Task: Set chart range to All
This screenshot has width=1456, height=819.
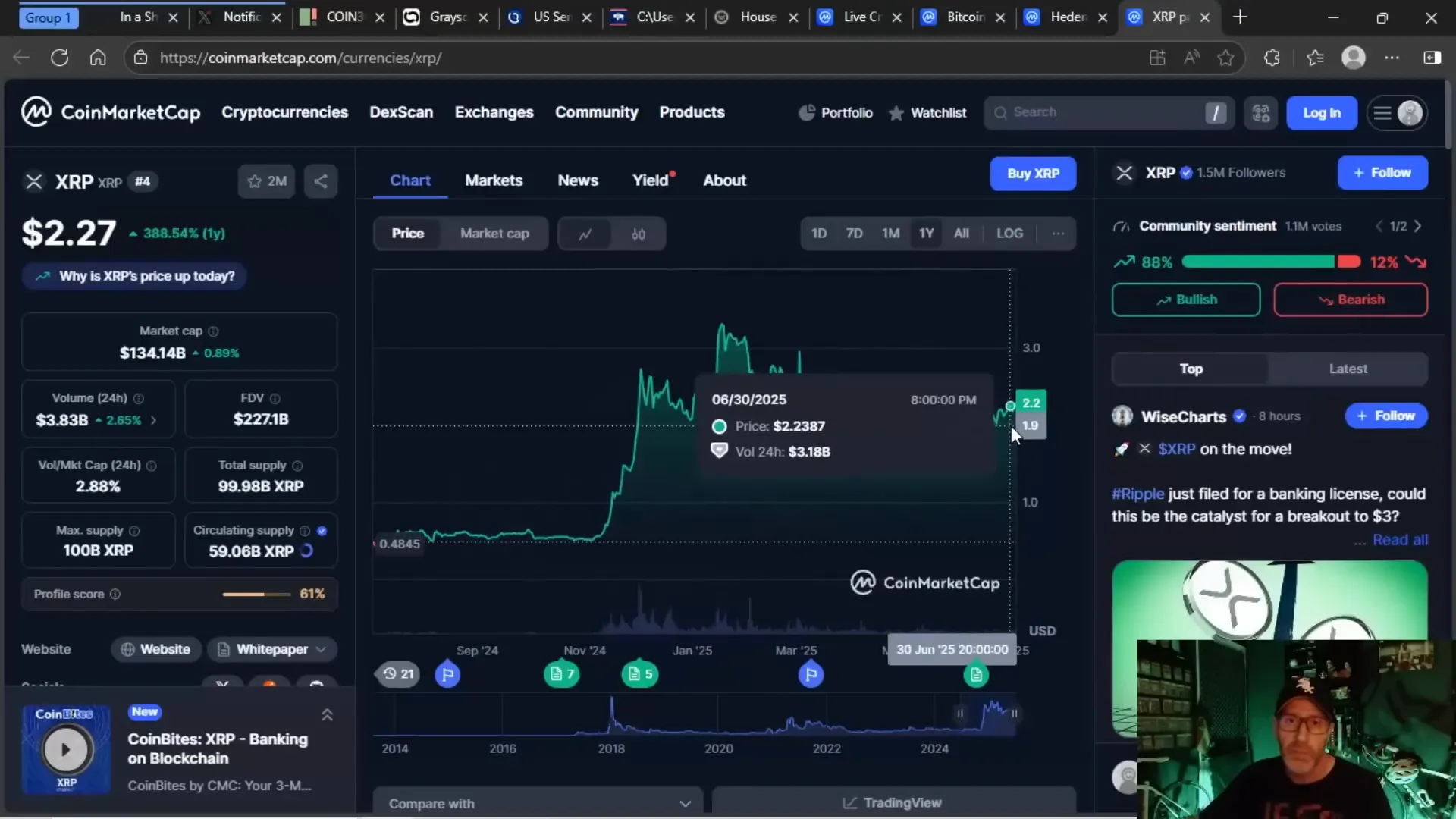Action: coord(962,234)
